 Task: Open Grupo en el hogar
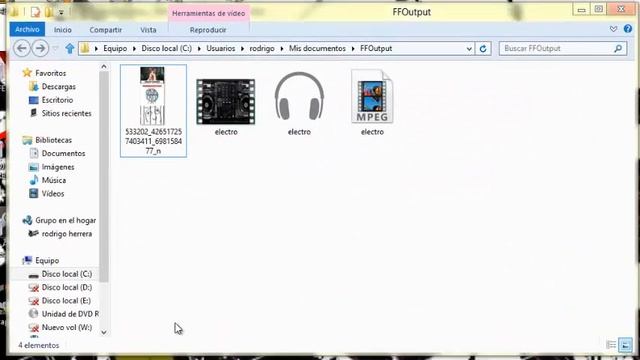(x=65, y=220)
